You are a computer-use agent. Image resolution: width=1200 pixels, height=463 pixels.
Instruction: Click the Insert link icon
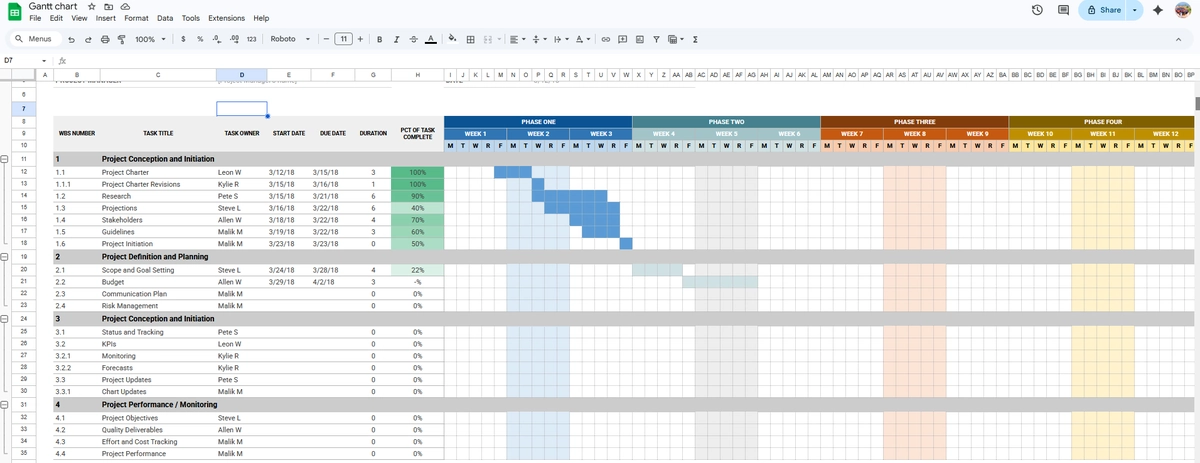[x=606, y=39]
